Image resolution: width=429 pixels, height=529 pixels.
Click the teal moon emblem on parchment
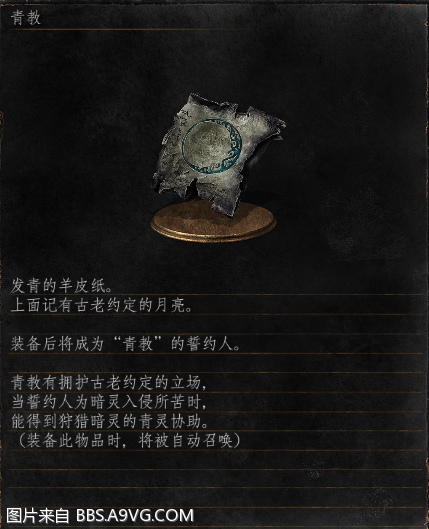pyautogui.click(x=212, y=145)
